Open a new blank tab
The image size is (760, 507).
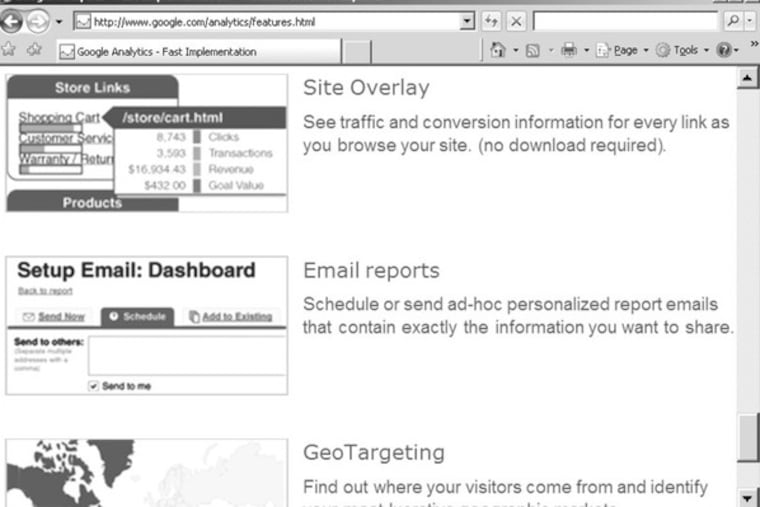click(358, 51)
